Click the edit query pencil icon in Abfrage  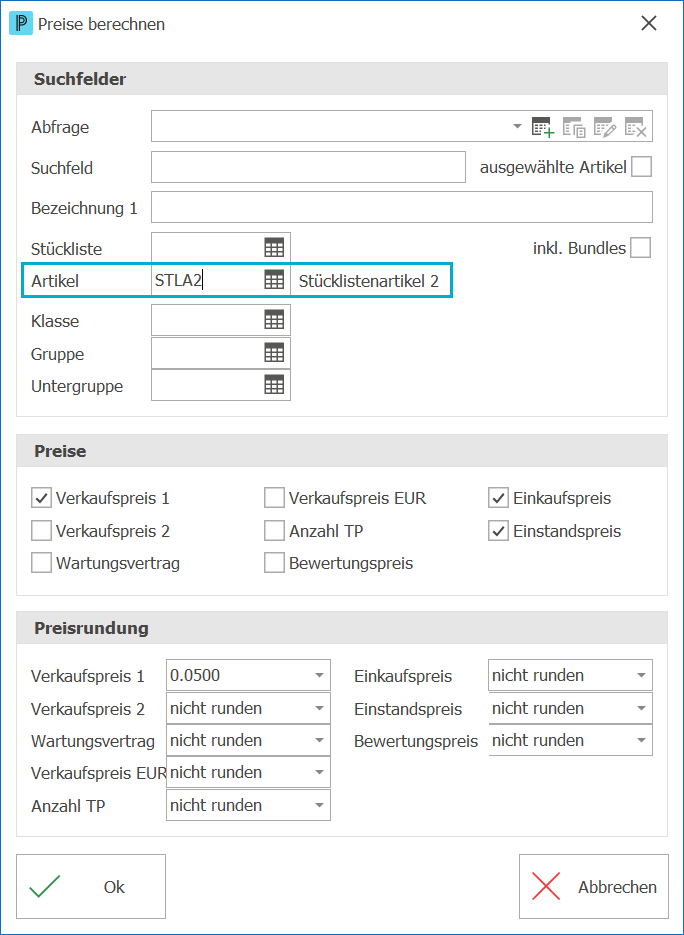(x=605, y=127)
